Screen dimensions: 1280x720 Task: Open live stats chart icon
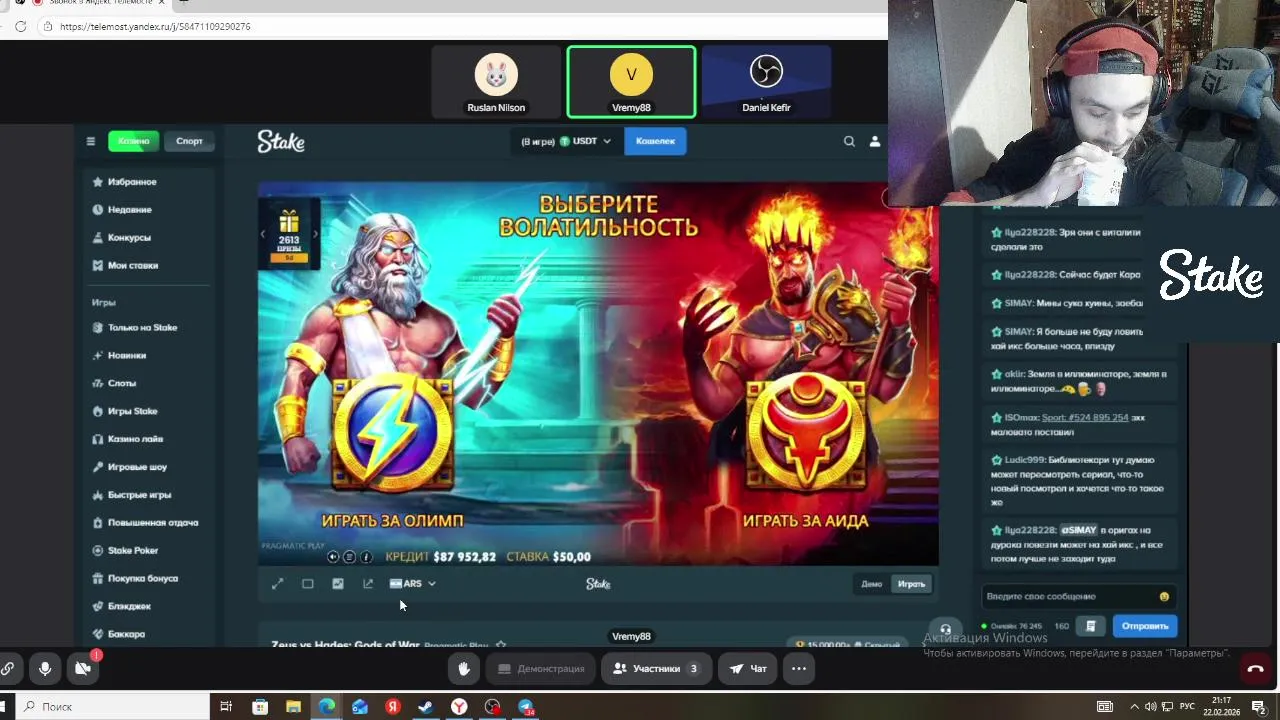[338, 584]
